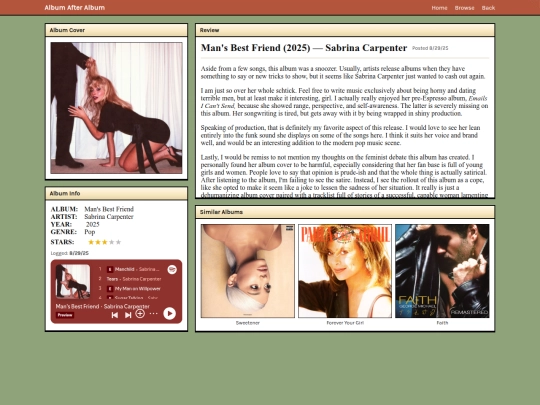The width and height of the screenshot is (540, 405).
Task: Click the Sabrina Carpenter artist value
Action: (109, 217)
